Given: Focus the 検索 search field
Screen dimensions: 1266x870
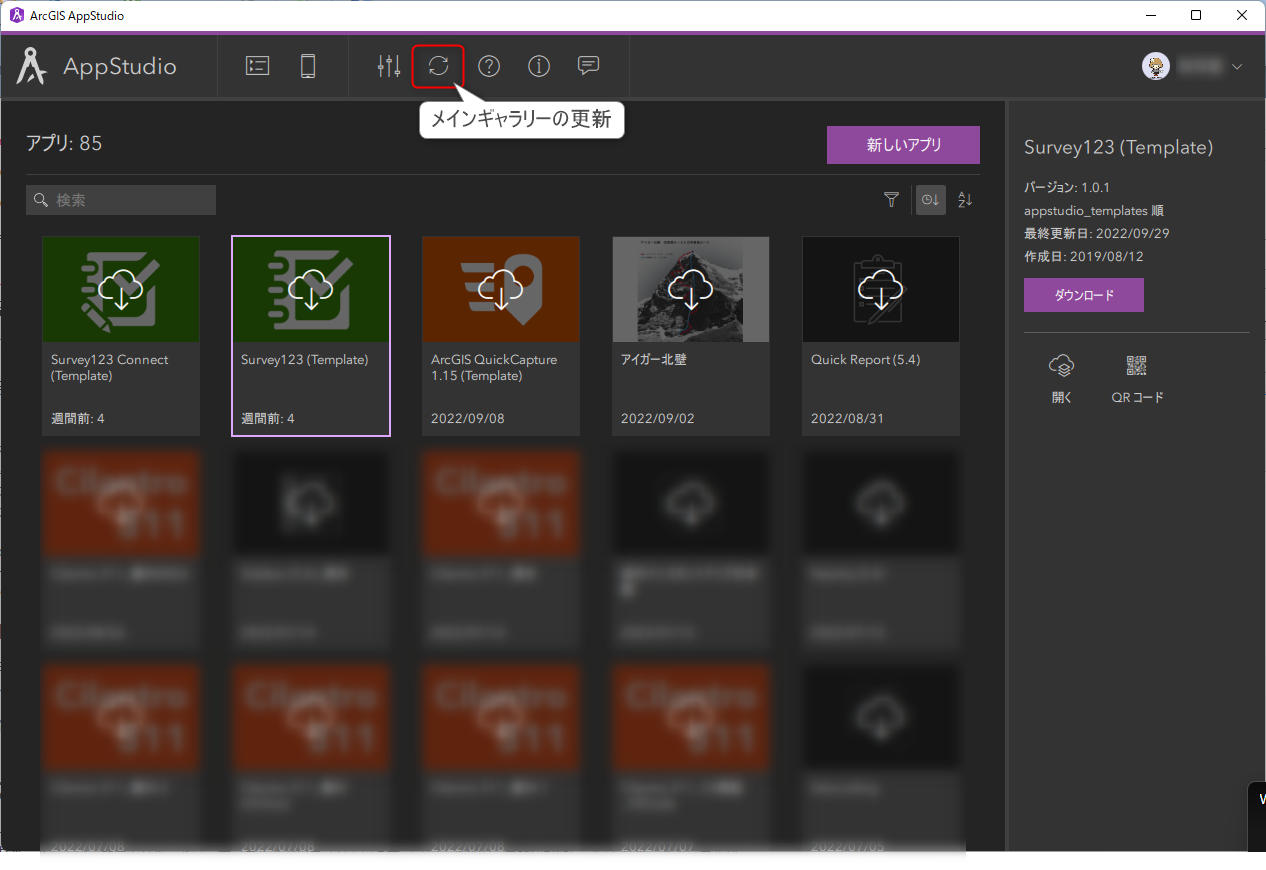Looking at the screenshot, I should (x=121, y=200).
